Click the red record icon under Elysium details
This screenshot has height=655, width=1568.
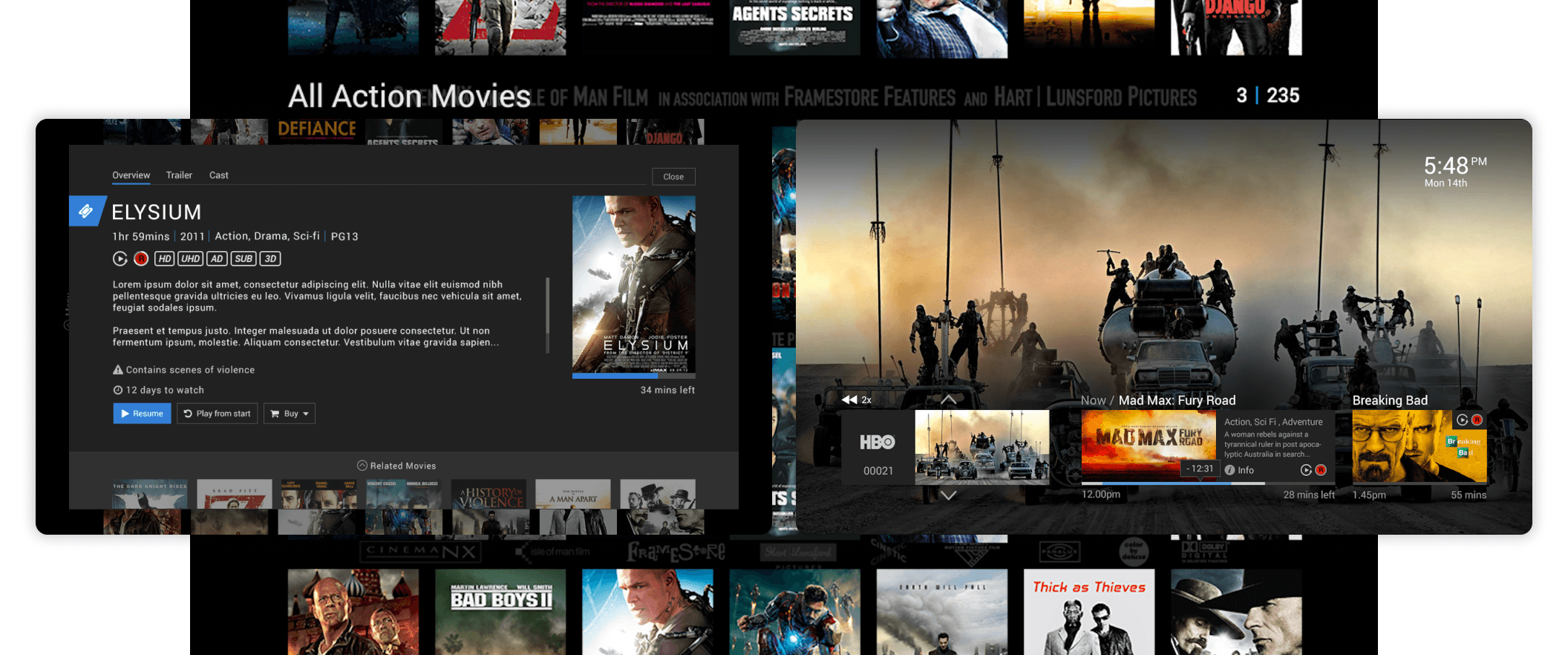pos(141,258)
